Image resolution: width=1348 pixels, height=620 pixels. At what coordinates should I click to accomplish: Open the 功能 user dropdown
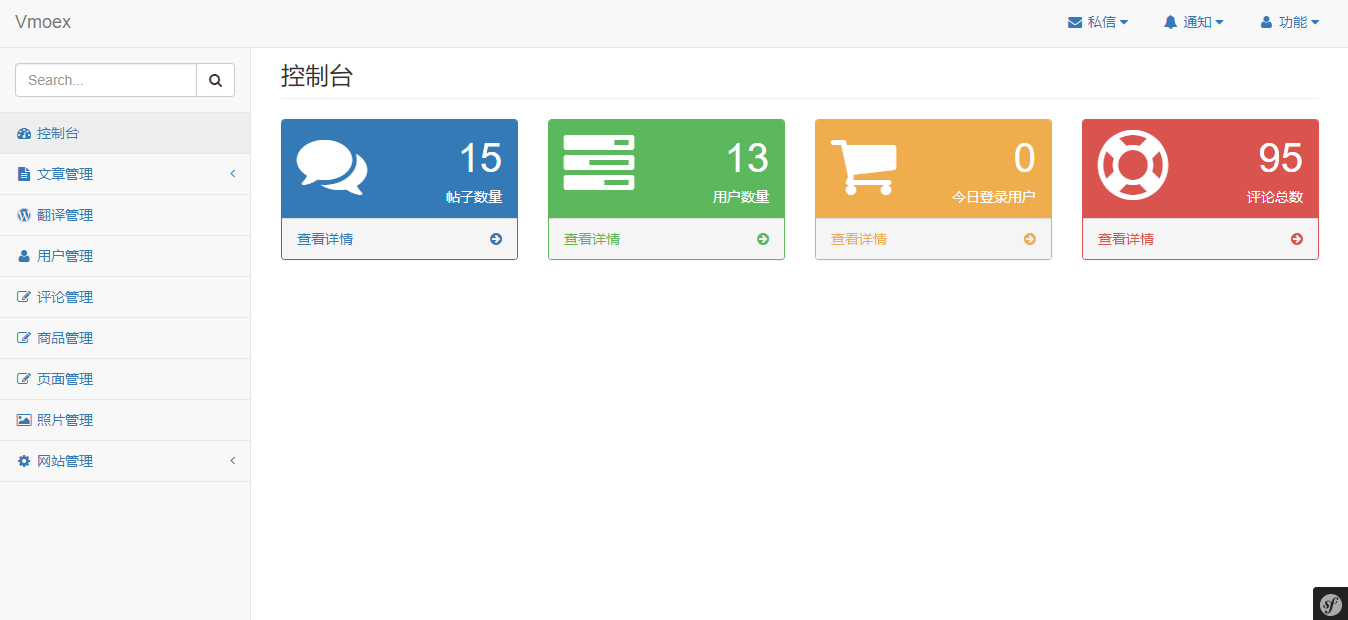(1289, 22)
